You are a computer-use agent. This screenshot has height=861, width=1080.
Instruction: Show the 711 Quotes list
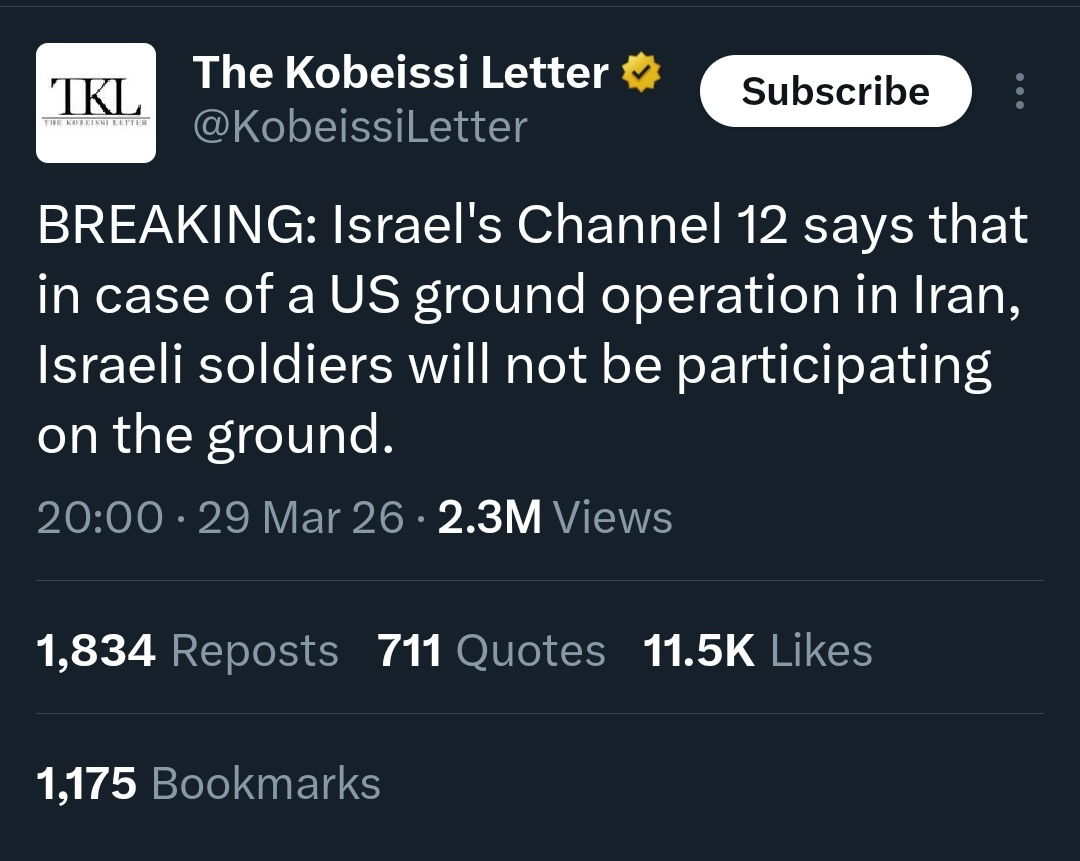coord(491,651)
